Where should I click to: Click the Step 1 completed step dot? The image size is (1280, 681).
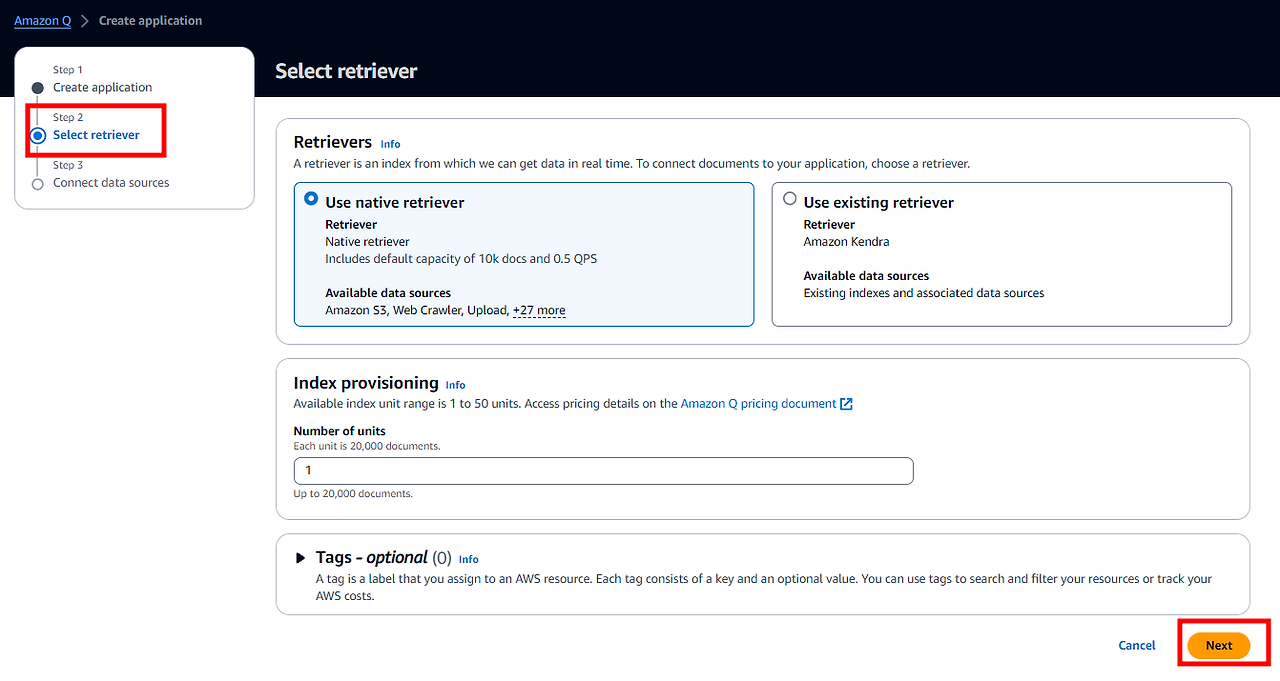38,88
